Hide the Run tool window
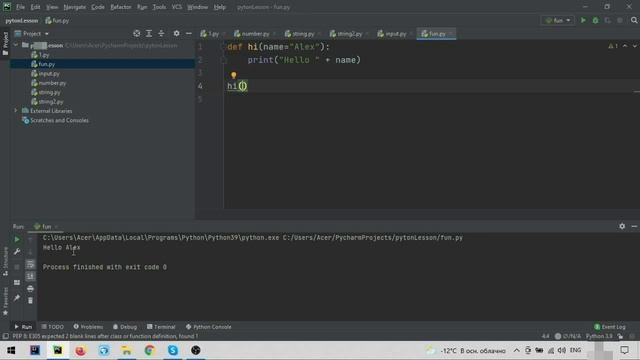Screen dimensions: 640x360 [634, 226]
